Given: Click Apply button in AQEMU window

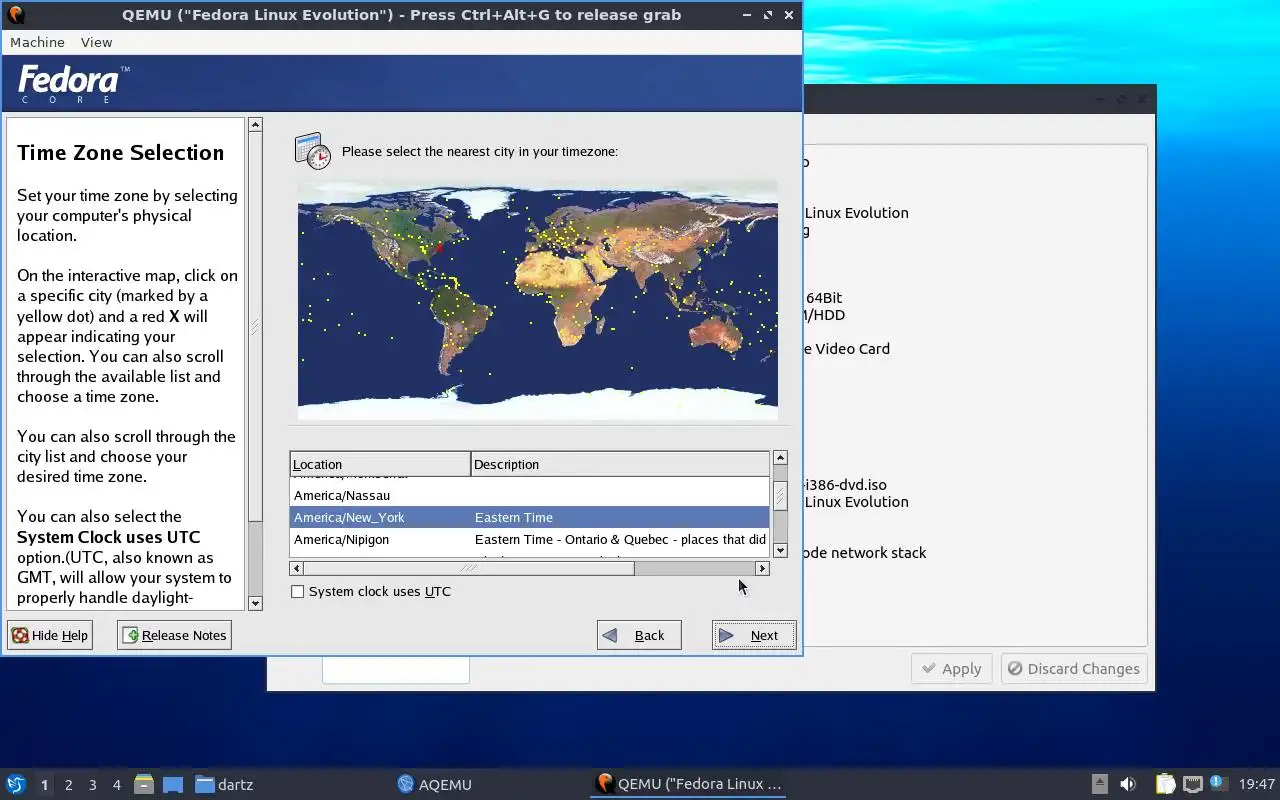Looking at the screenshot, I should coord(951,669).
